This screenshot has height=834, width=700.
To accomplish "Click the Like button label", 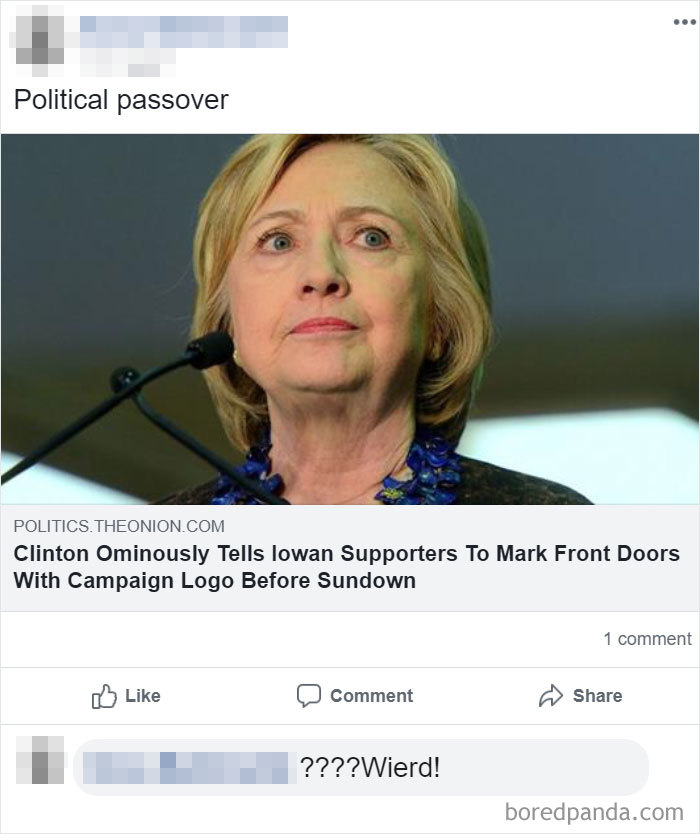I will click(143, 696).
